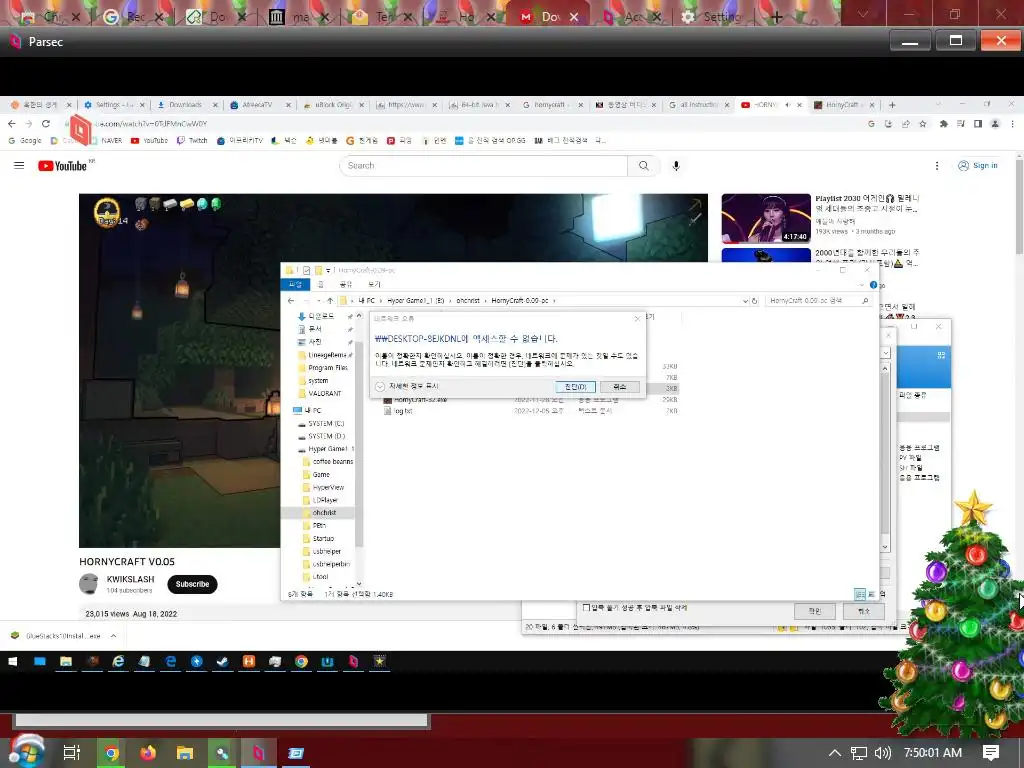Open Steam from remote taskbar
The height and width of the screenshot is (768, 1024).
pos(223,662)
